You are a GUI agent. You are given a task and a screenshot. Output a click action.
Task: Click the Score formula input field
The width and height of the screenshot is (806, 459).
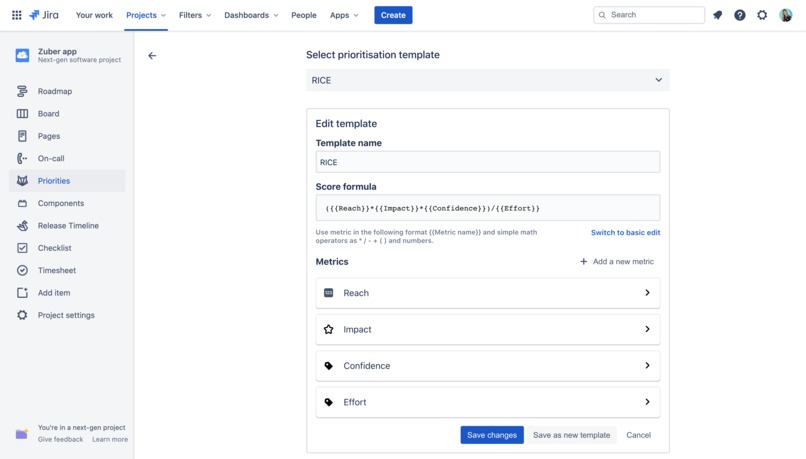(488, 208)
